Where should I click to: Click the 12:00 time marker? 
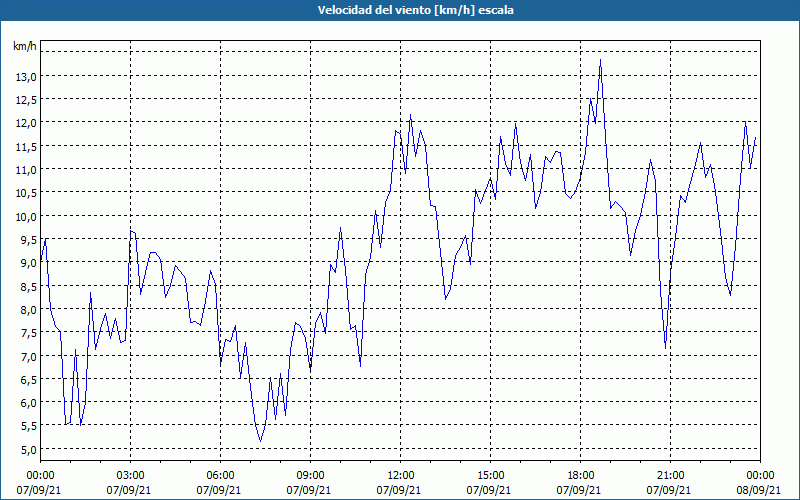(401, 476)
